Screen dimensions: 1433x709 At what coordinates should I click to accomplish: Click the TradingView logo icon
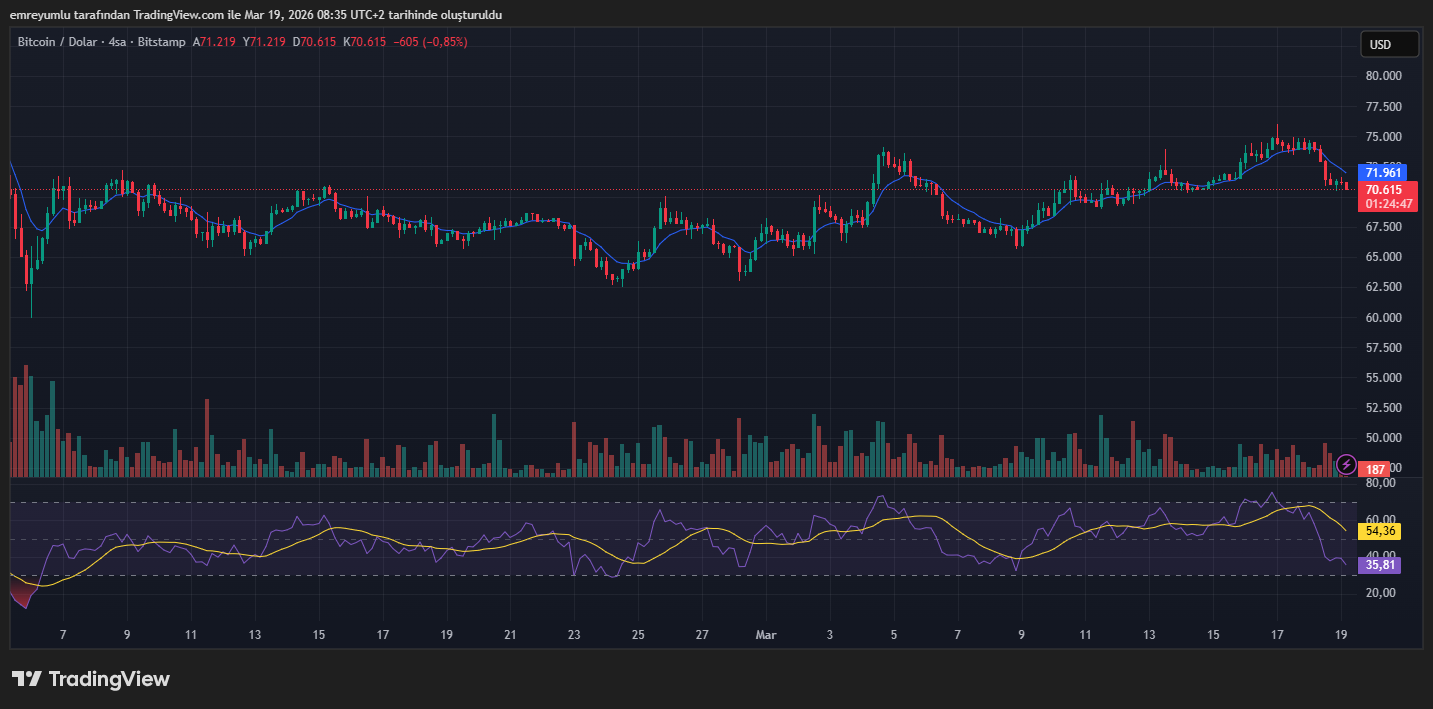pos(26,679)
